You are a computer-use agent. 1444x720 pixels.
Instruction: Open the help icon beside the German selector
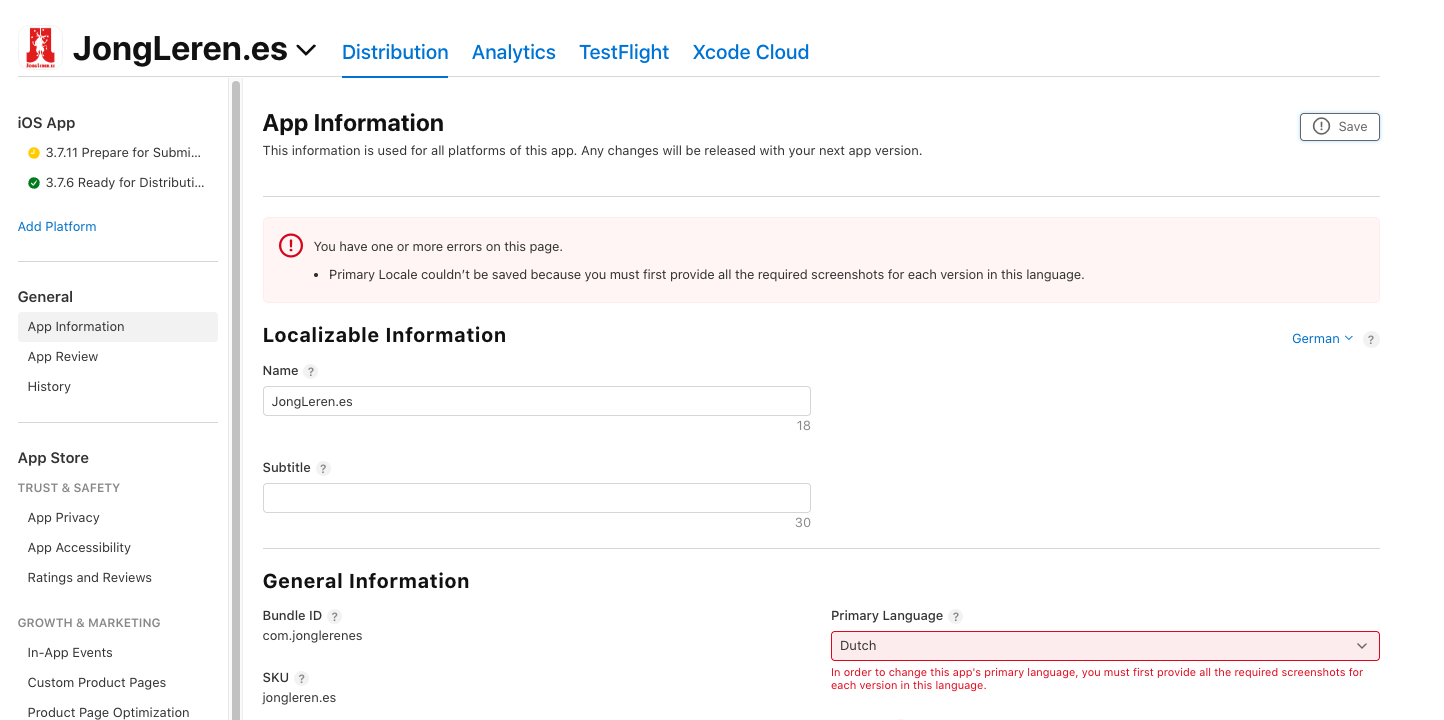(x=1372, y=339)
